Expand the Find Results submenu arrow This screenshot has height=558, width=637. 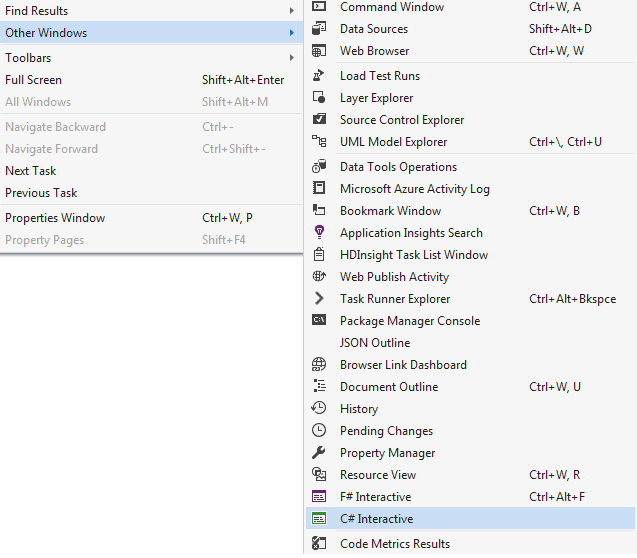292,11
